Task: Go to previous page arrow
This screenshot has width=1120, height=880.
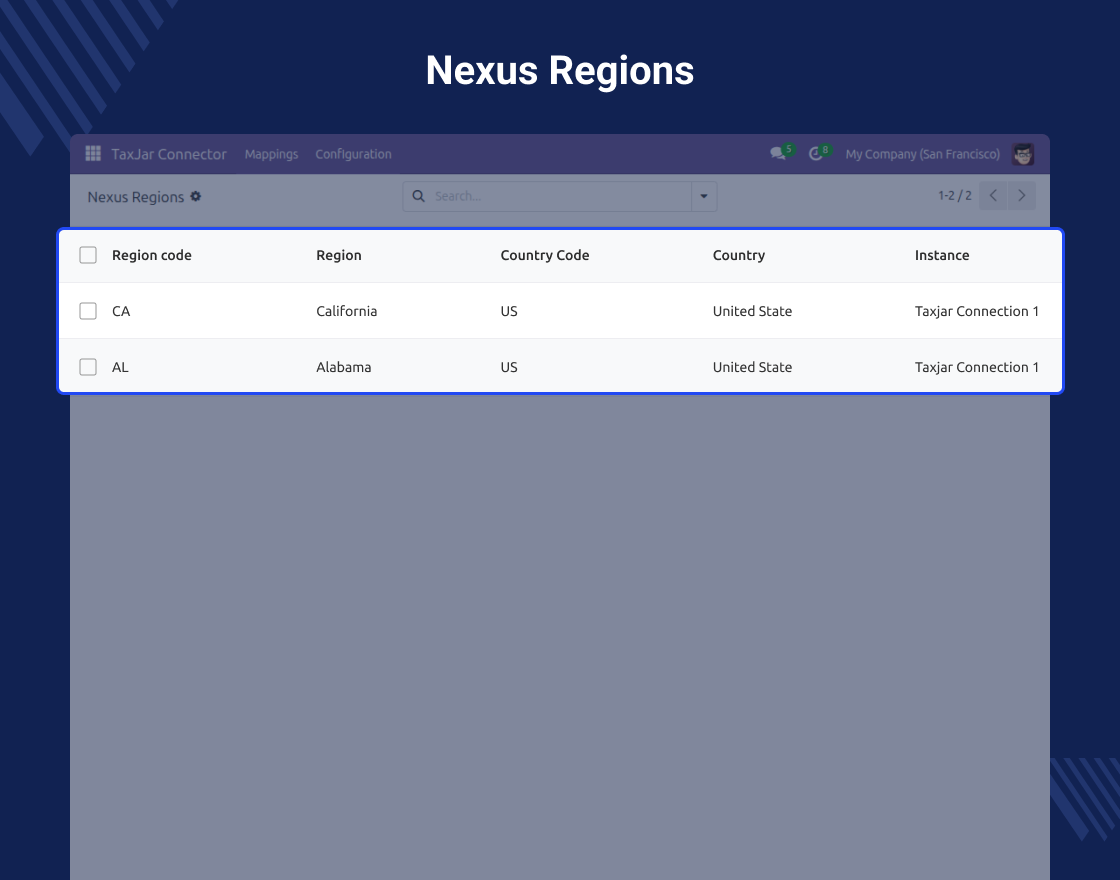Action: [x=993, y=196]
